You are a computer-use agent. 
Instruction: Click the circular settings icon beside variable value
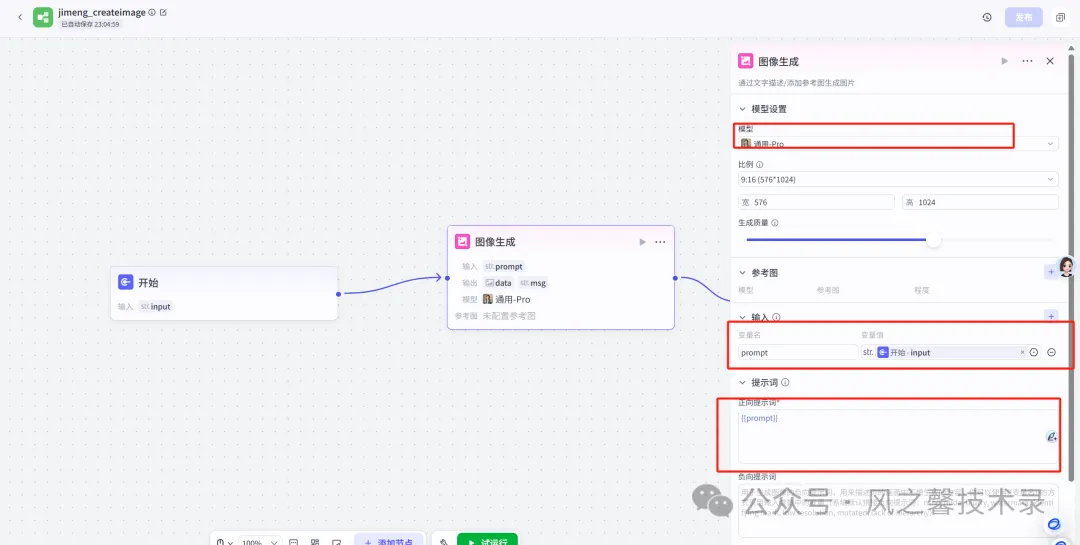click(x=1034, y=352)
